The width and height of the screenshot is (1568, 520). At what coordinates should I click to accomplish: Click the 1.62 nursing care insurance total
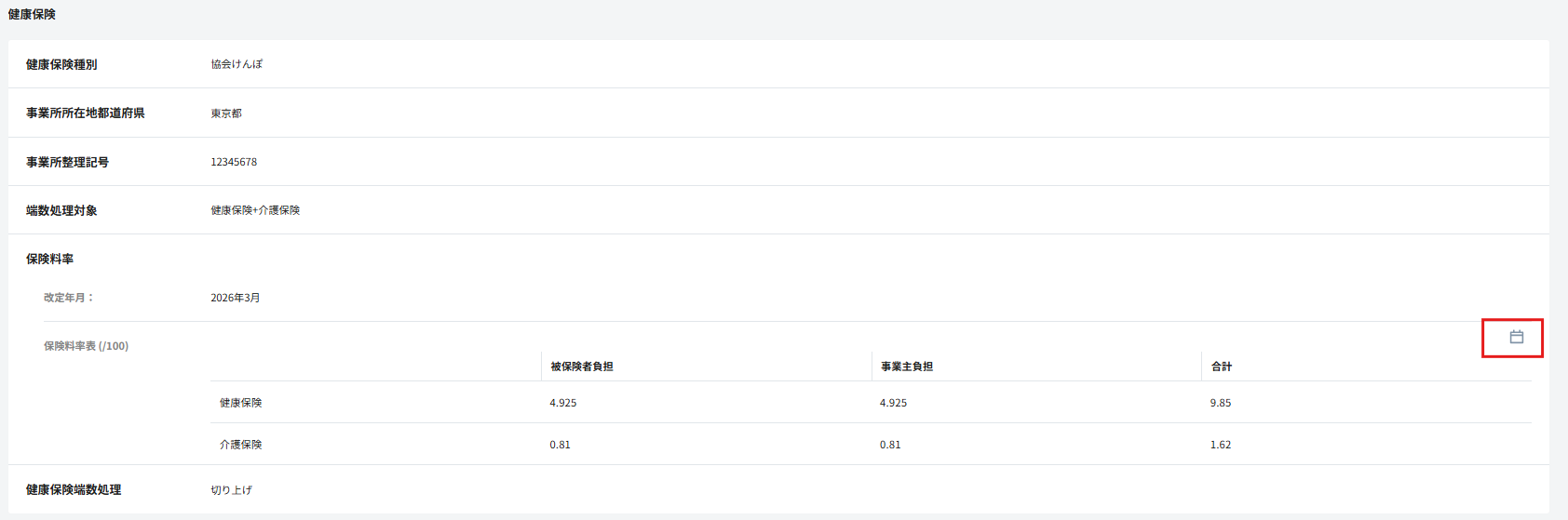click(x=1221, y=445)
